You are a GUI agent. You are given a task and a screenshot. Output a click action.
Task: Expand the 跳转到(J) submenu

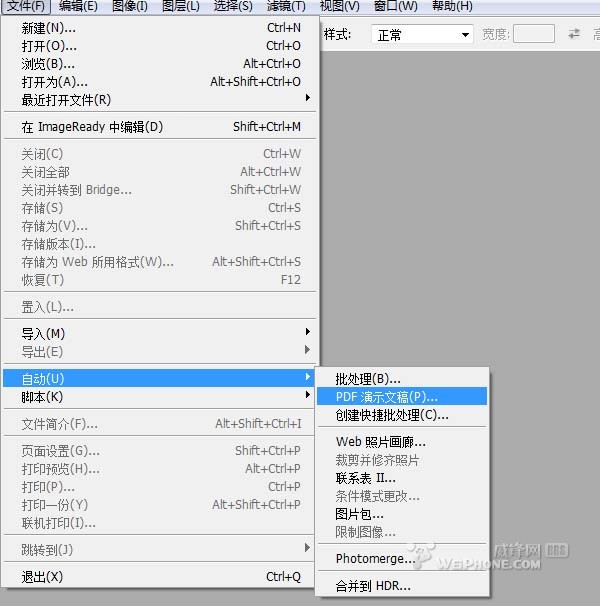coord(159,549)
